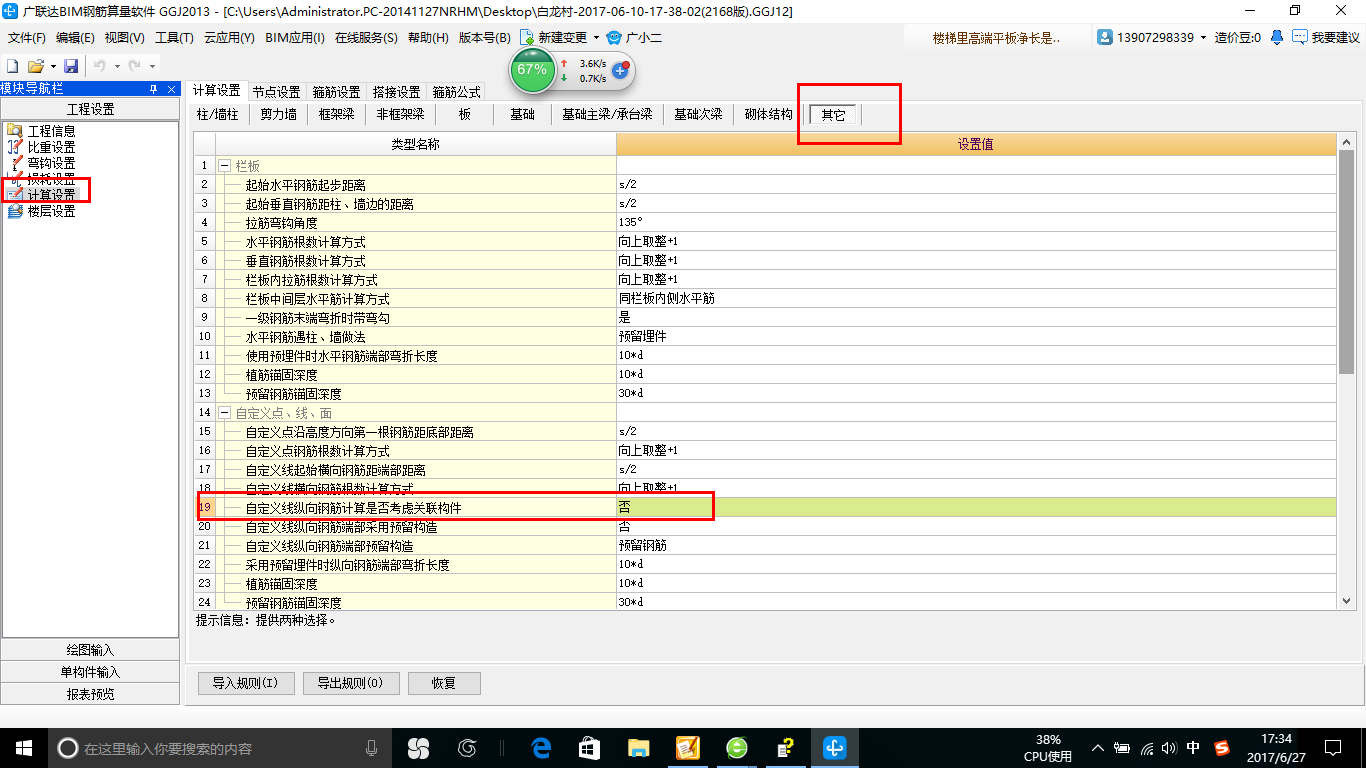Close the 模块导航栏 panel
The height and width of the screenshot is (768, 1366).
tap(169, 89)
